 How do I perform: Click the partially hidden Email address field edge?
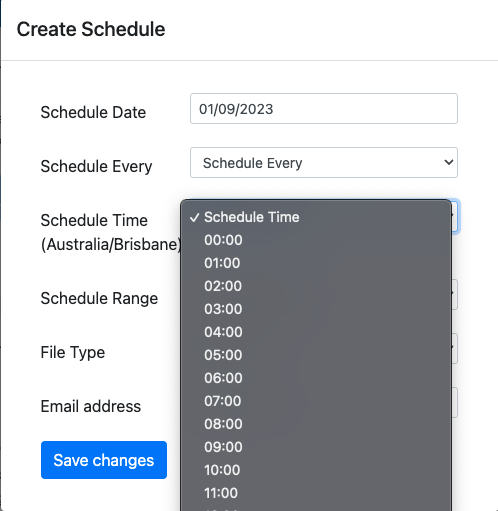tap(455, 402)
